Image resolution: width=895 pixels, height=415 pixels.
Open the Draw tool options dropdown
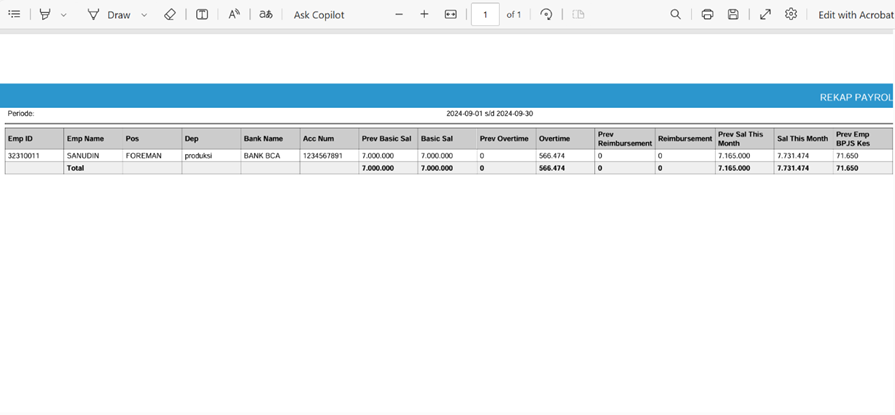point(144,15)
